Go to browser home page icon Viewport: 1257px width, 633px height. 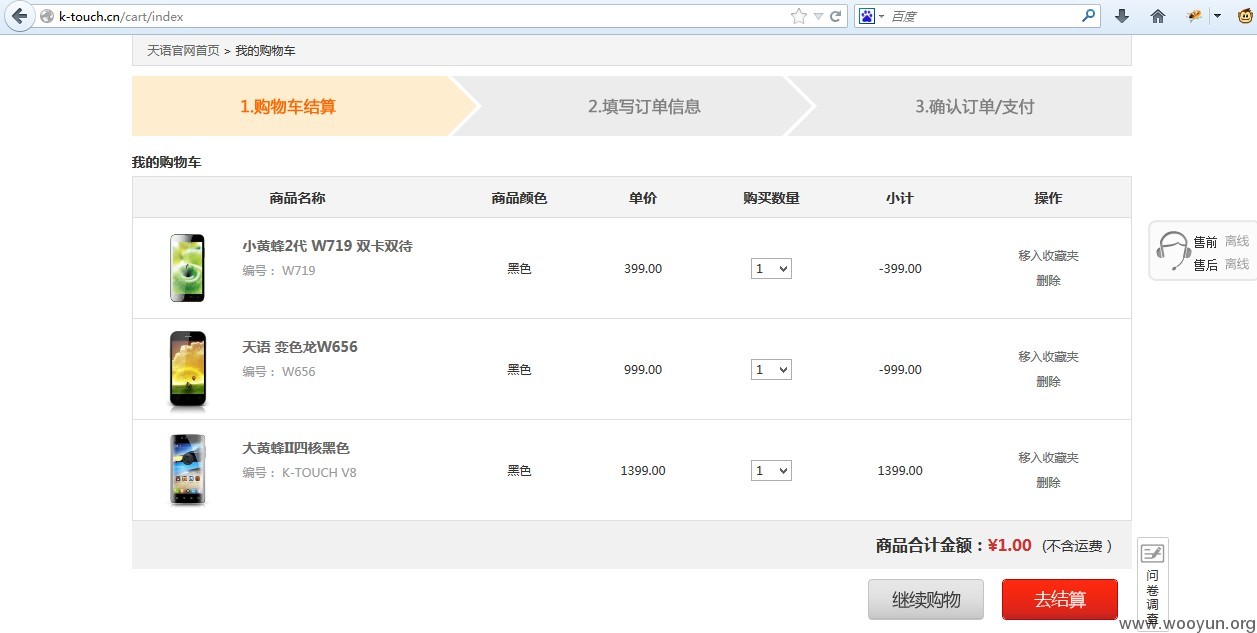(x=1158, y=16)
